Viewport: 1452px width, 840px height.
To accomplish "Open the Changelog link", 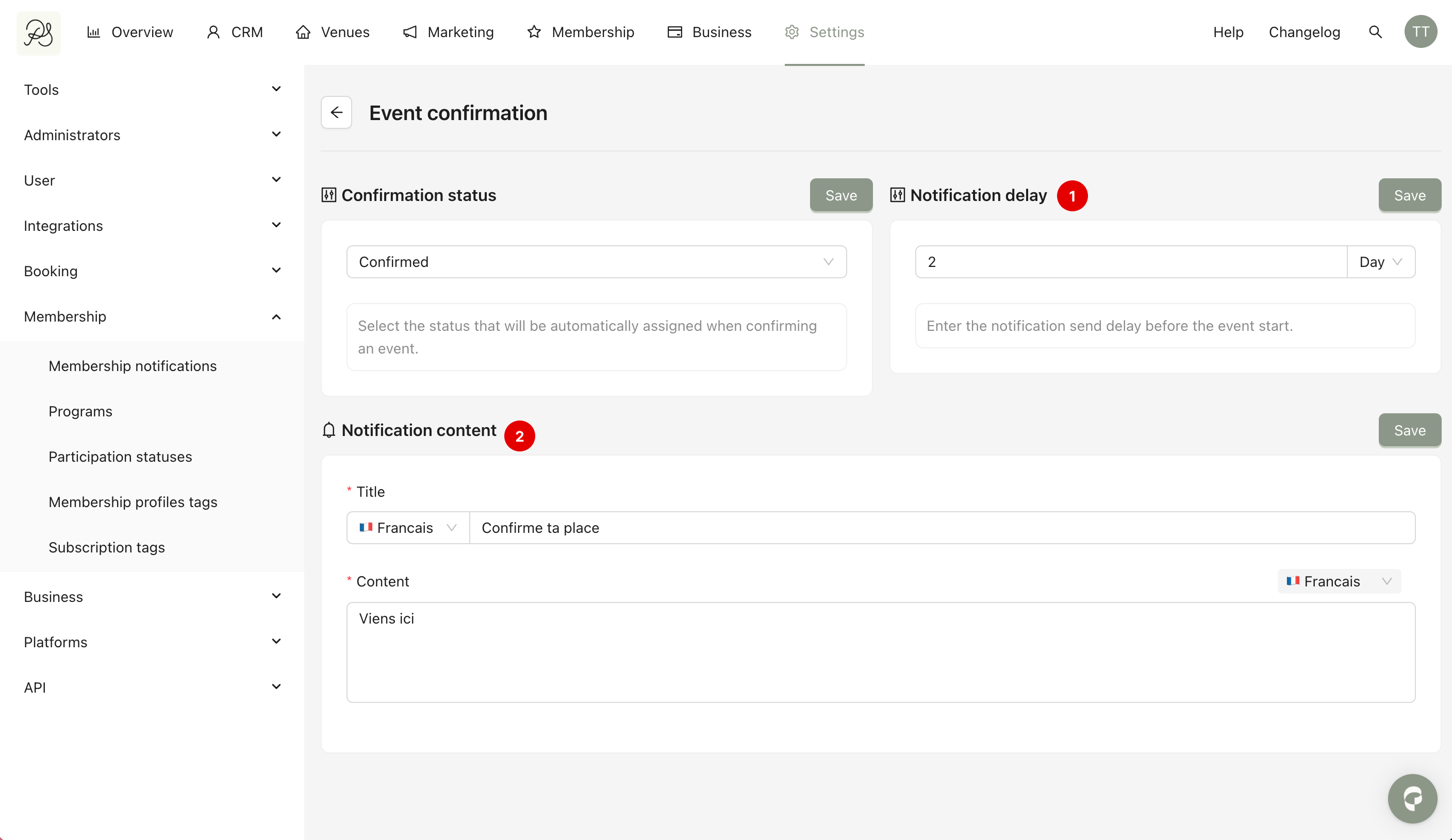I will (1304, 32).
